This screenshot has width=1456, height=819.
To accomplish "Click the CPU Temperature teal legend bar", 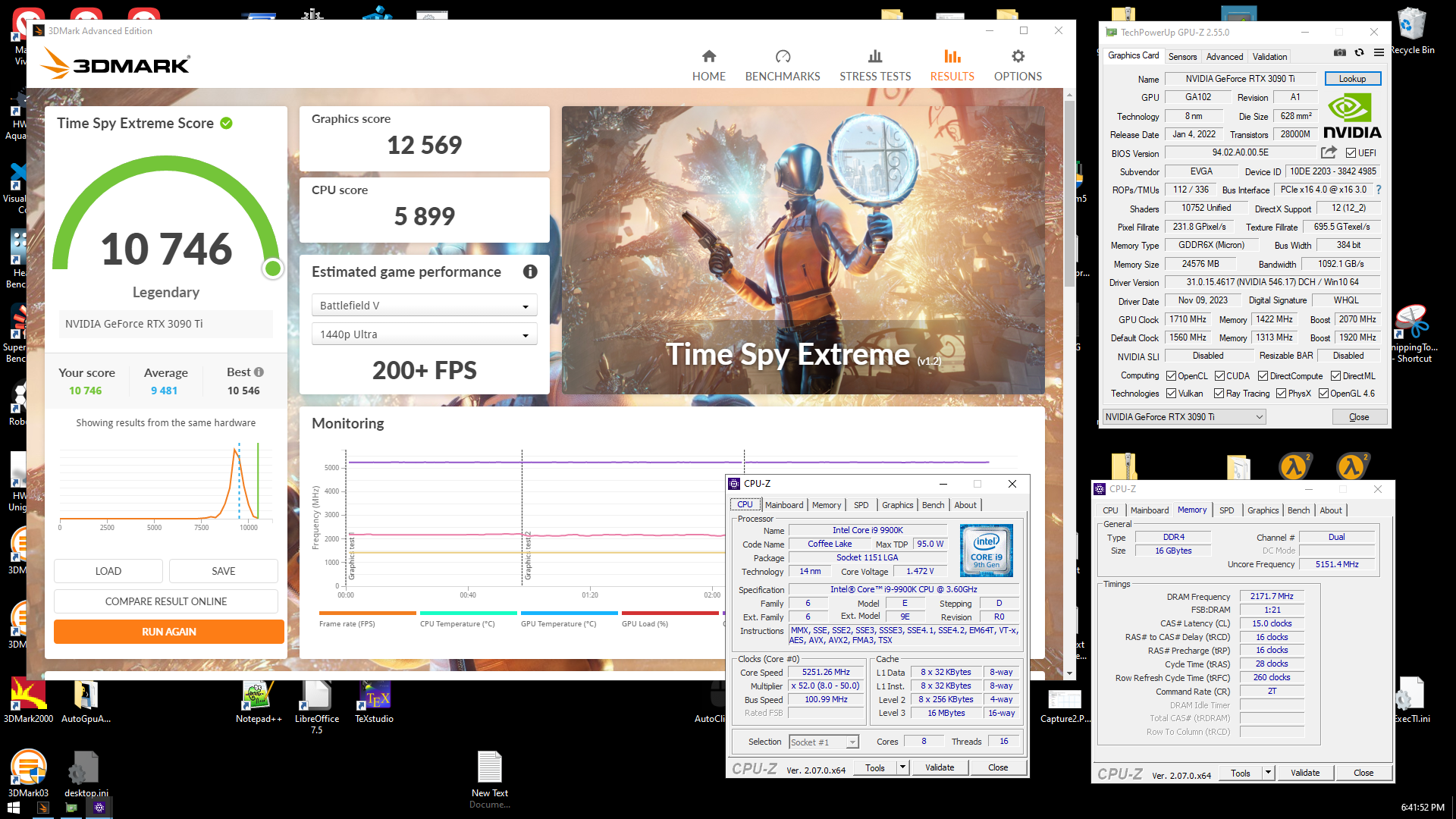I will click(469, 613).
